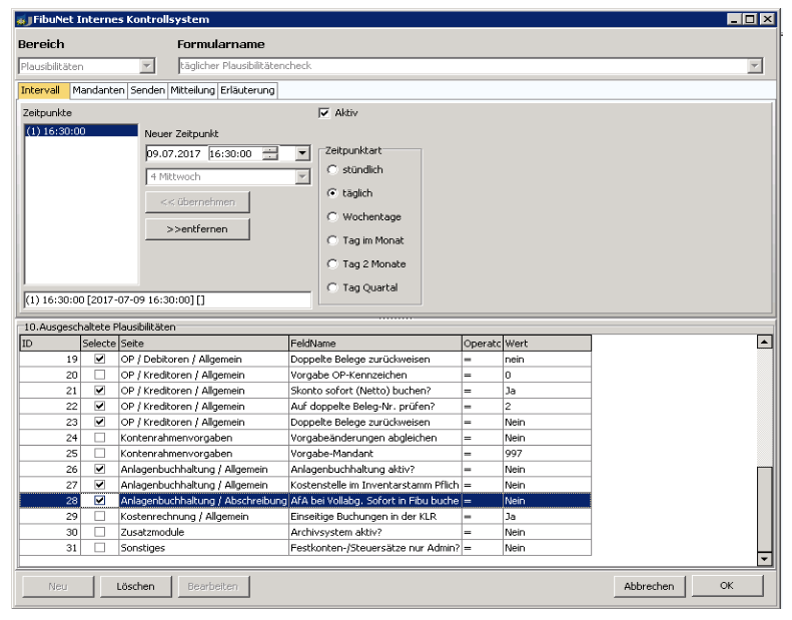Open the Mitteilung tab

(192, 90)
